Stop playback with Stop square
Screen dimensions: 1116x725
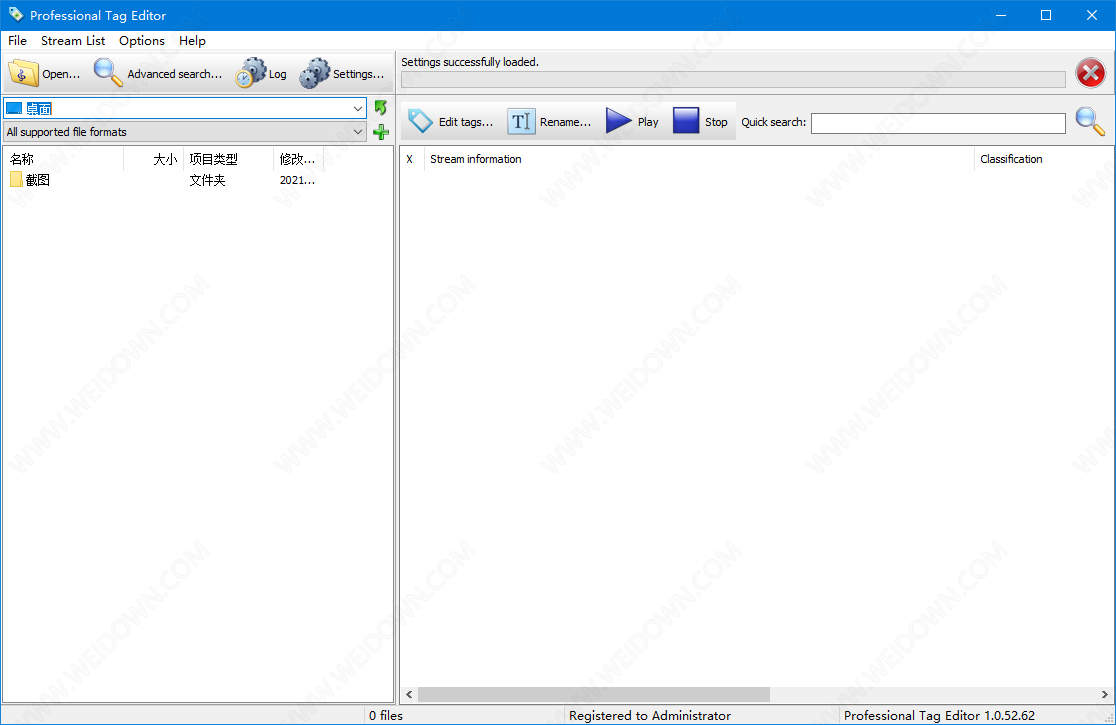[686, 121]
